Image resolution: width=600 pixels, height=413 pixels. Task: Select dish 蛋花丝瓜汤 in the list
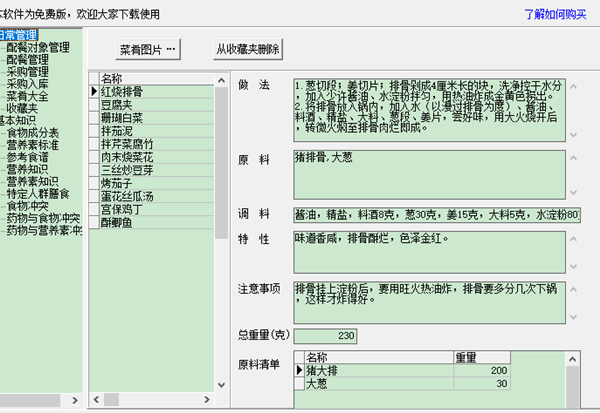pyautogui.click(x=157, y=196)
